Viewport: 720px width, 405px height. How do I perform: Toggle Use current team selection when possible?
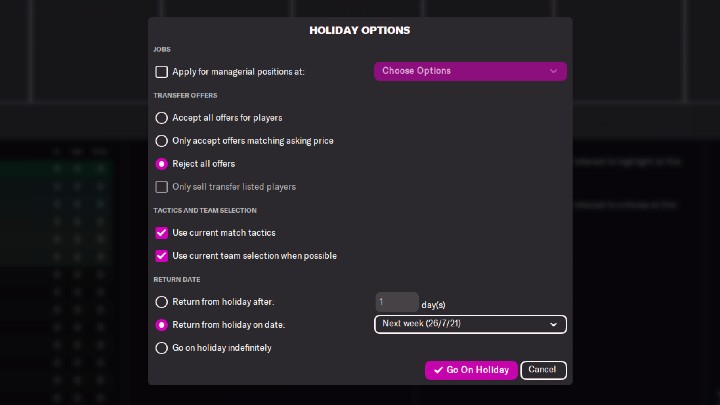click(x=162, y=256)
